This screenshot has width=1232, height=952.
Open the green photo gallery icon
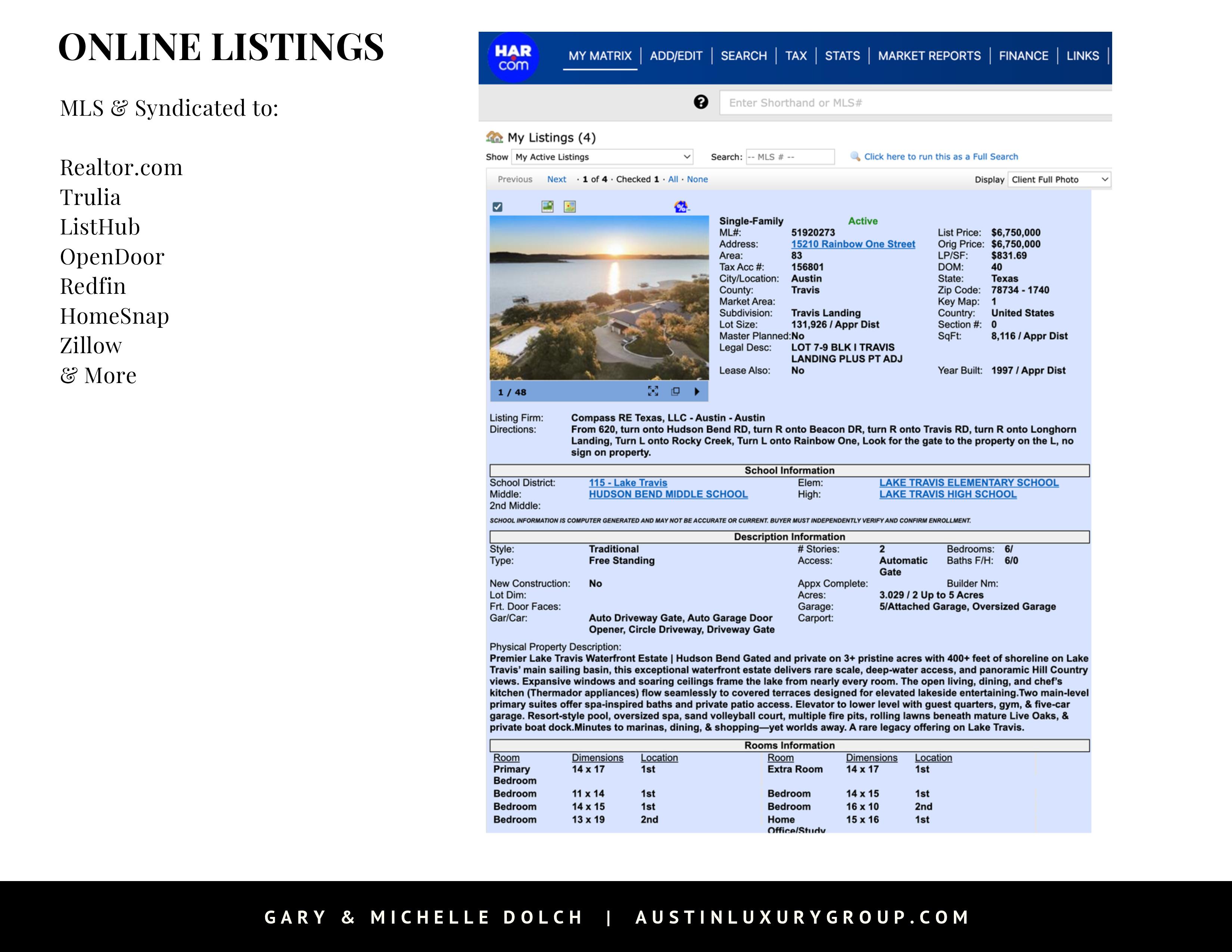click(x=547, y=206)
